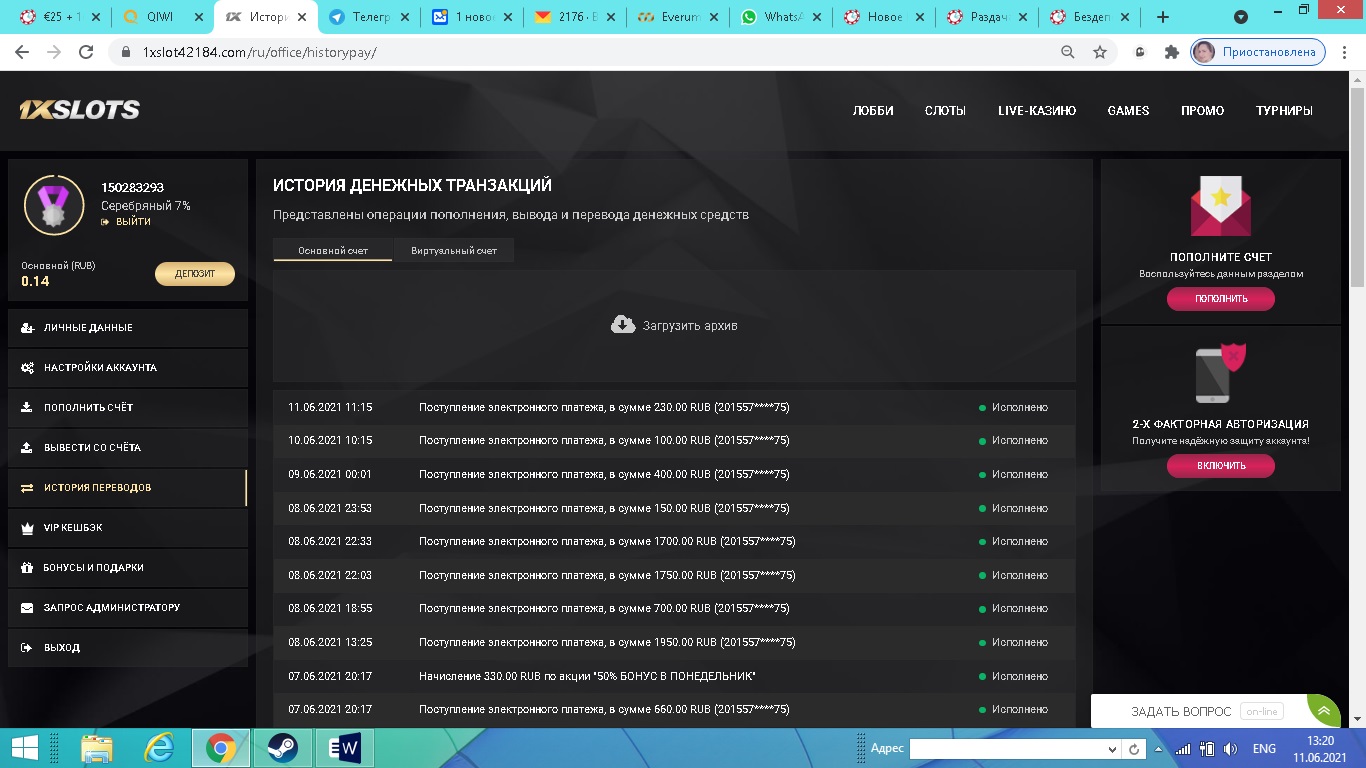Click the "50% БОНУС В ПОНЕДЕЛЬНИК" bonus row
The image size is (1366, 768).
pyautogui.click(x=675, y=677)
